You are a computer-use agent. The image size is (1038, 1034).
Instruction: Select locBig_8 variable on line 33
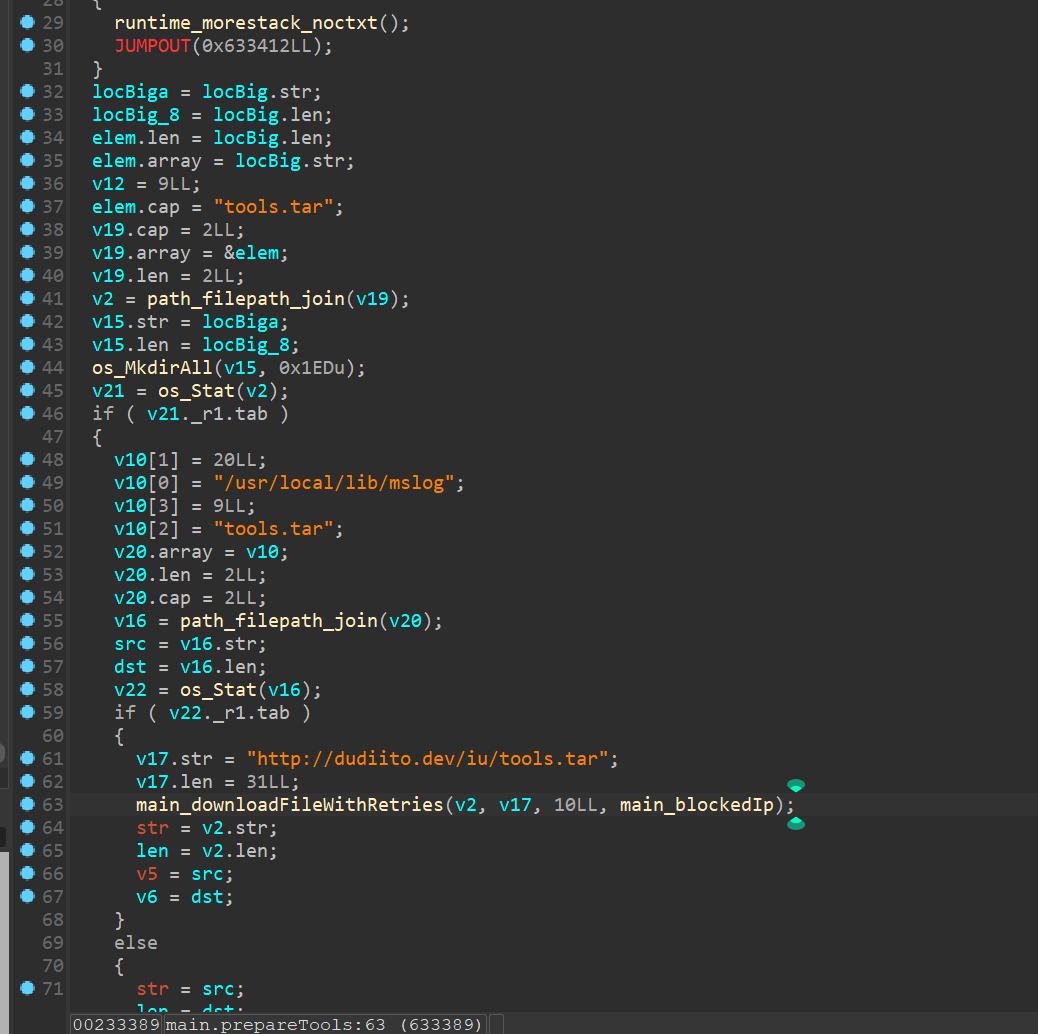click(136, 115)
